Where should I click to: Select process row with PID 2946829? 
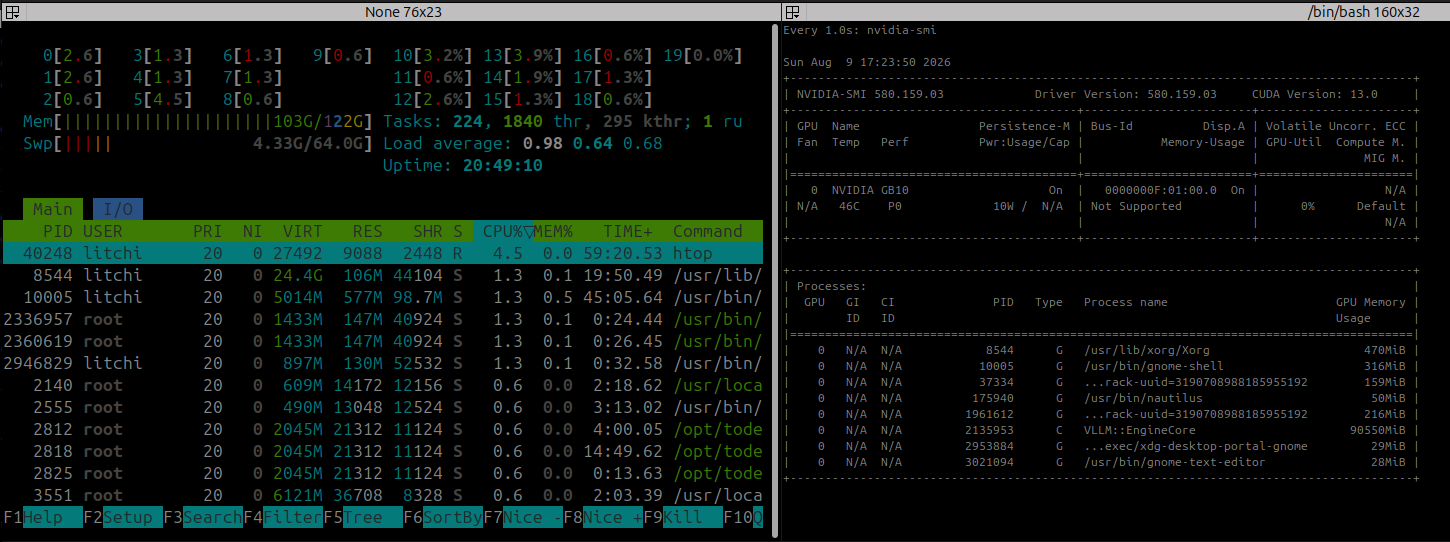pyautogui.click(x=383, y=363)
